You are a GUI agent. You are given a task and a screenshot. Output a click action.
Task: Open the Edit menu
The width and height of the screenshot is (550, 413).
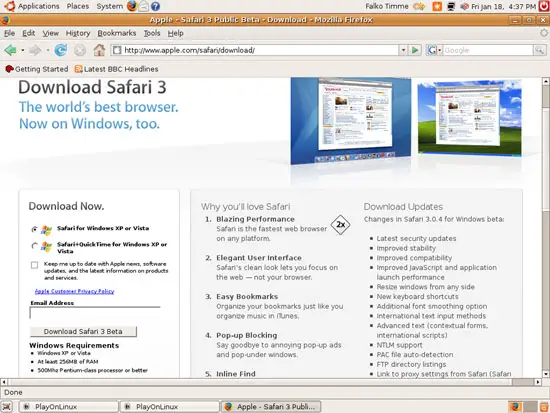pos(28,33)
